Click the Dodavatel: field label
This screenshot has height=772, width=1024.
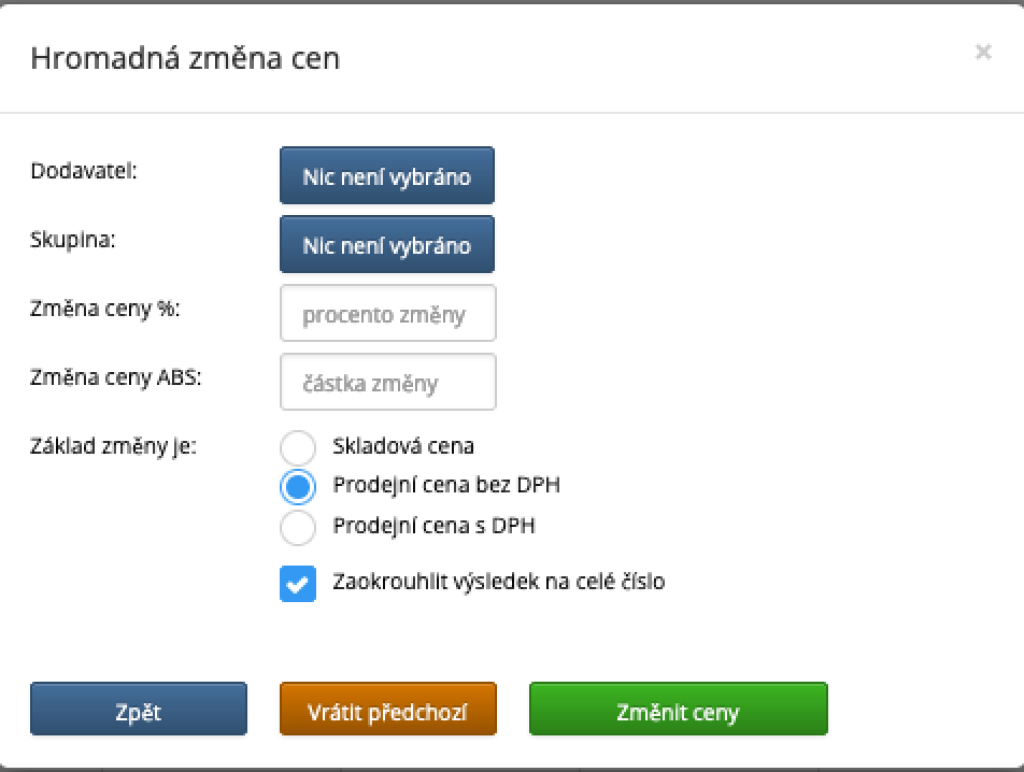pyautogui.click(x=84, y=170)
